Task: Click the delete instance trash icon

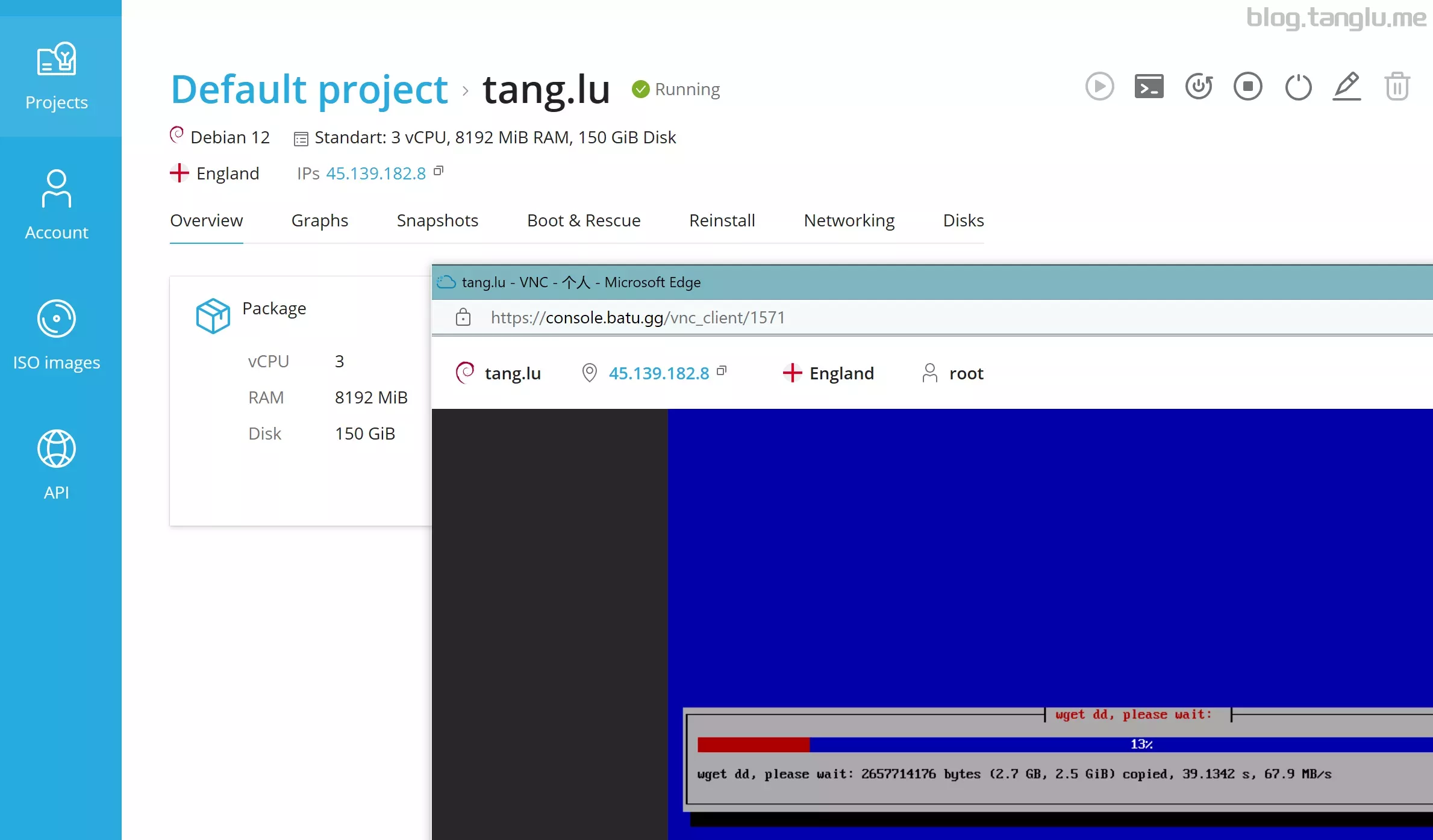Action: 1398,86
